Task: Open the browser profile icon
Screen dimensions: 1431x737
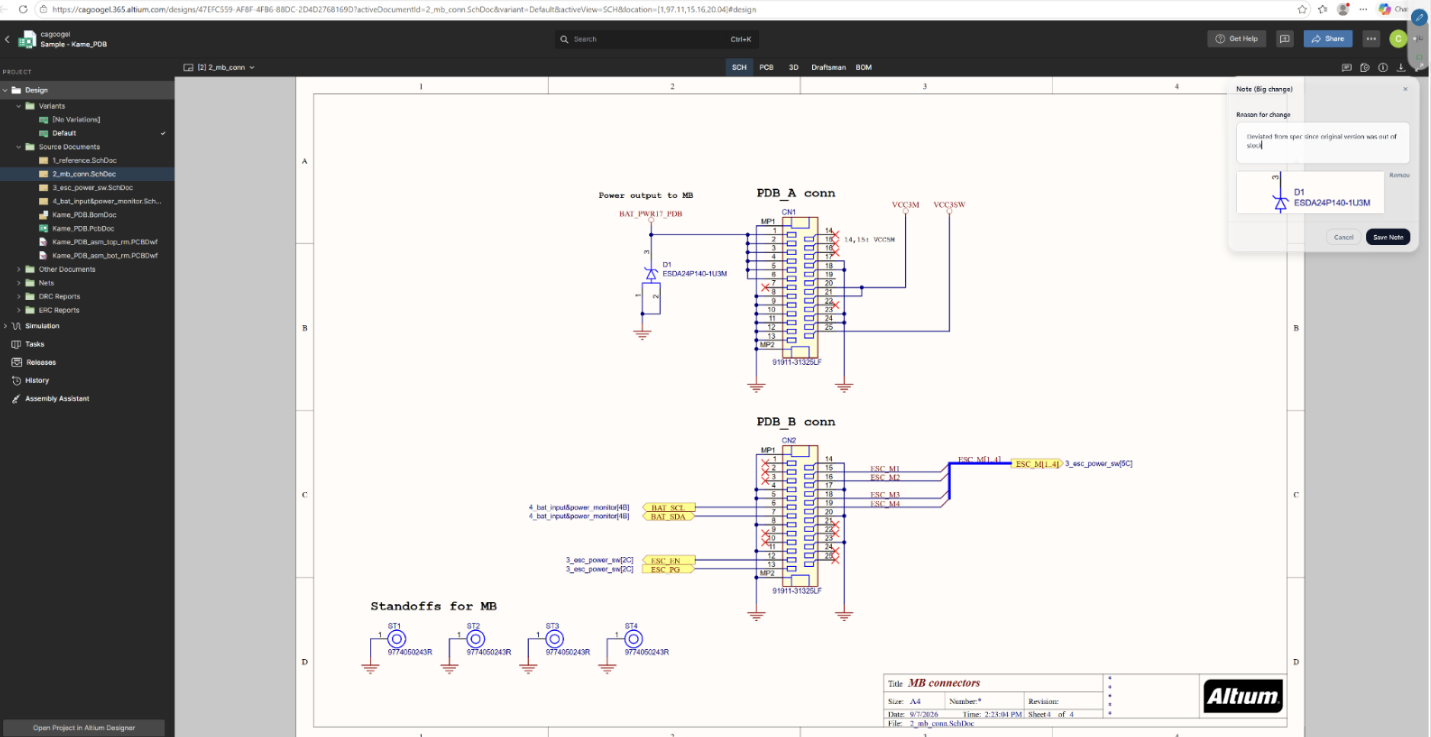Action: point(1343,9)
